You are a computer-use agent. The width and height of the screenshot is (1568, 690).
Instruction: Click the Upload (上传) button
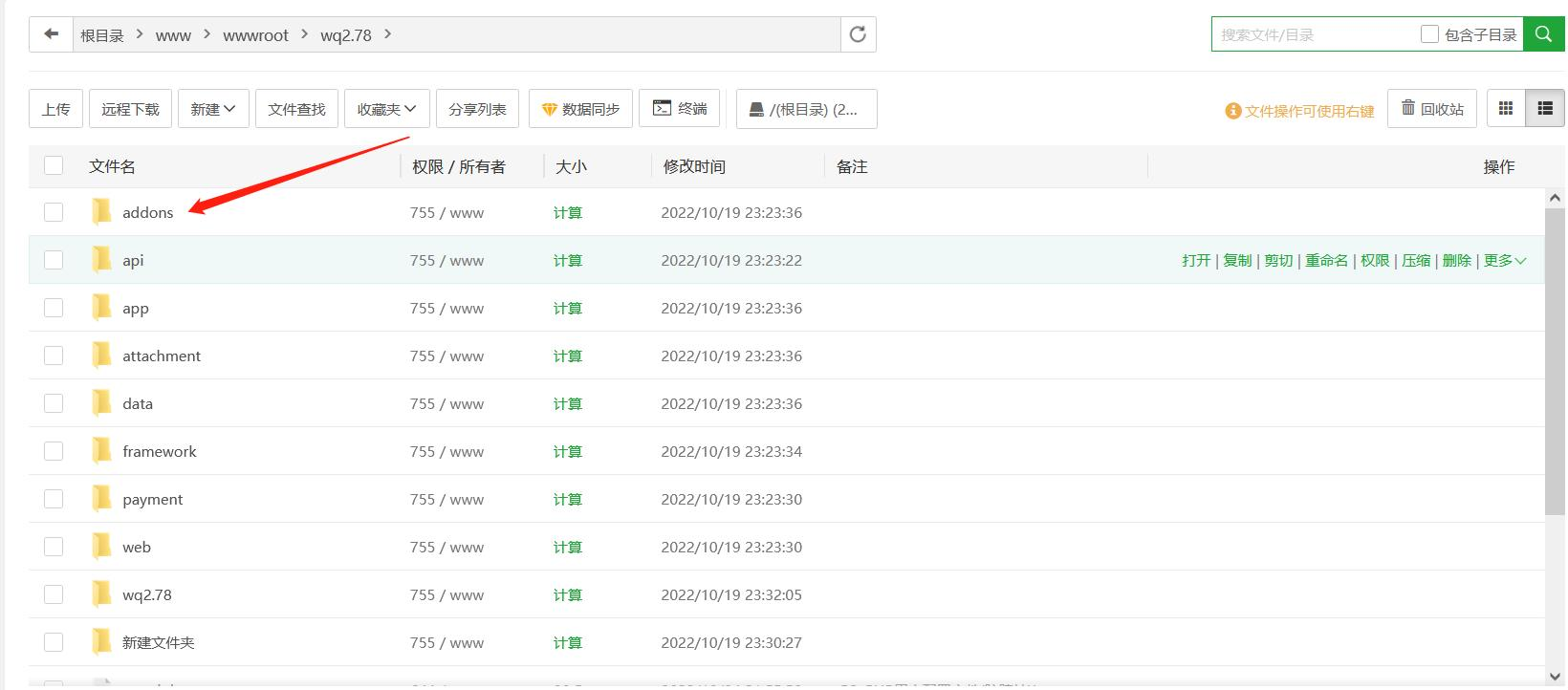tap(56, 109)
